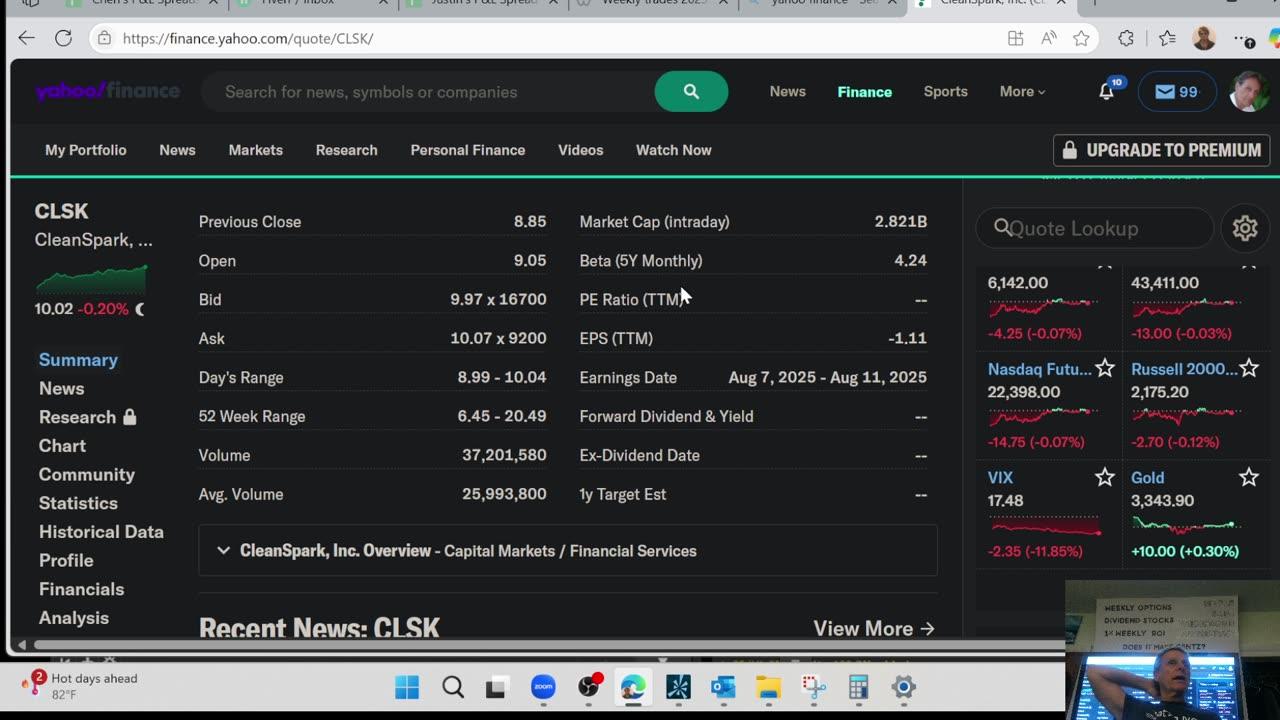Open the News link in the Yahoo header

click(x=788, y=91)
